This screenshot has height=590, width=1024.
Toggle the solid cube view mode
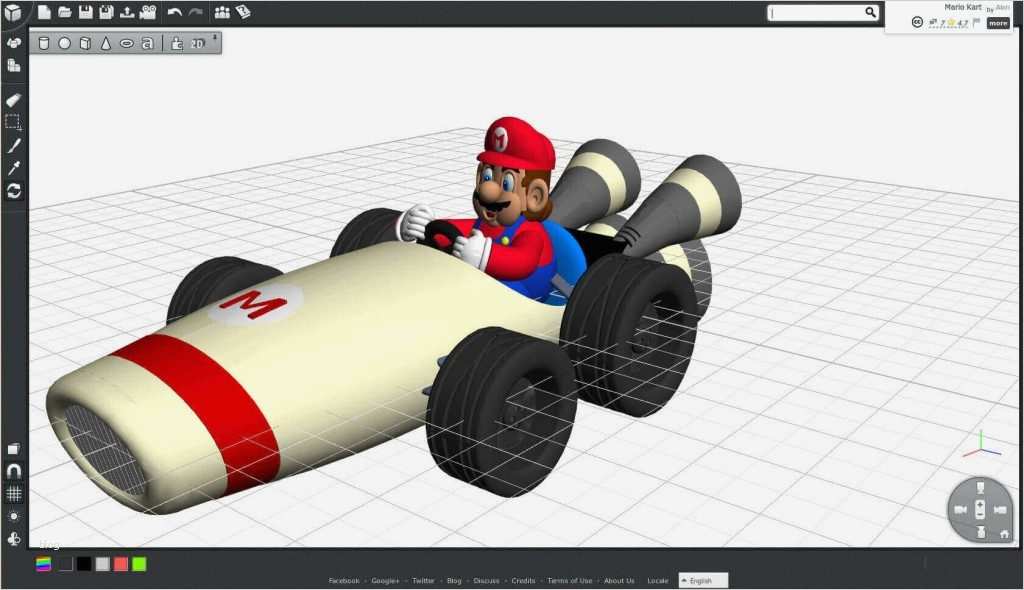pyautogui.click(x=14, y=449)
